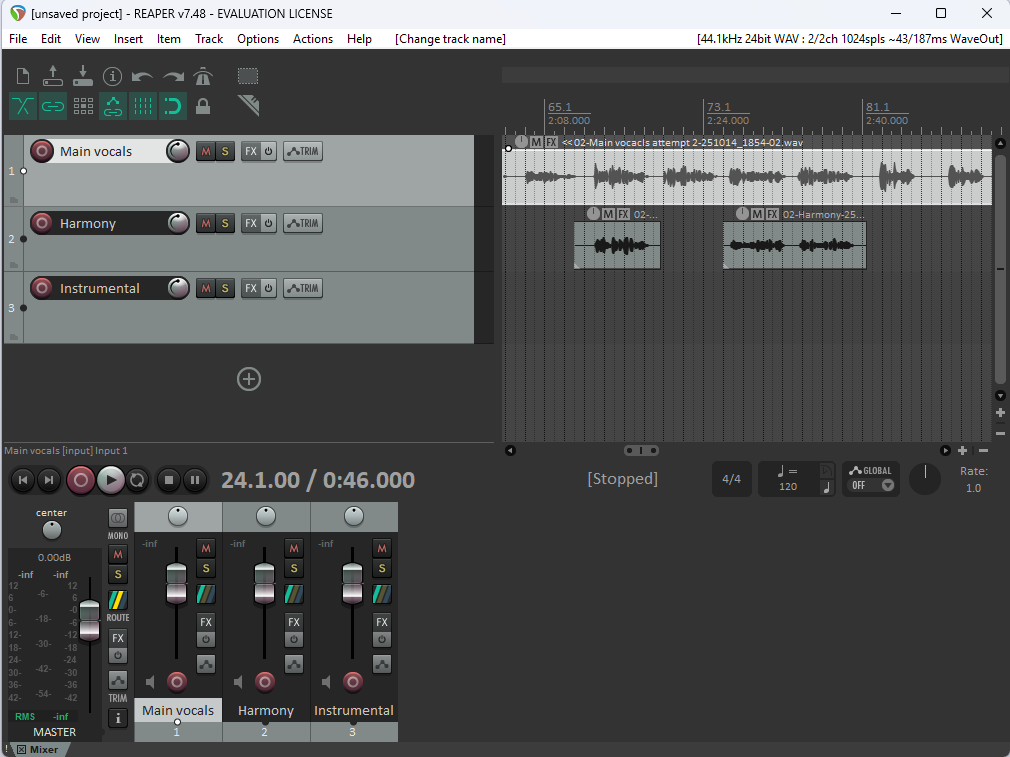Click the undo arrow in the toolbar
Viewport: 1010px width, 757px height.
142,77
